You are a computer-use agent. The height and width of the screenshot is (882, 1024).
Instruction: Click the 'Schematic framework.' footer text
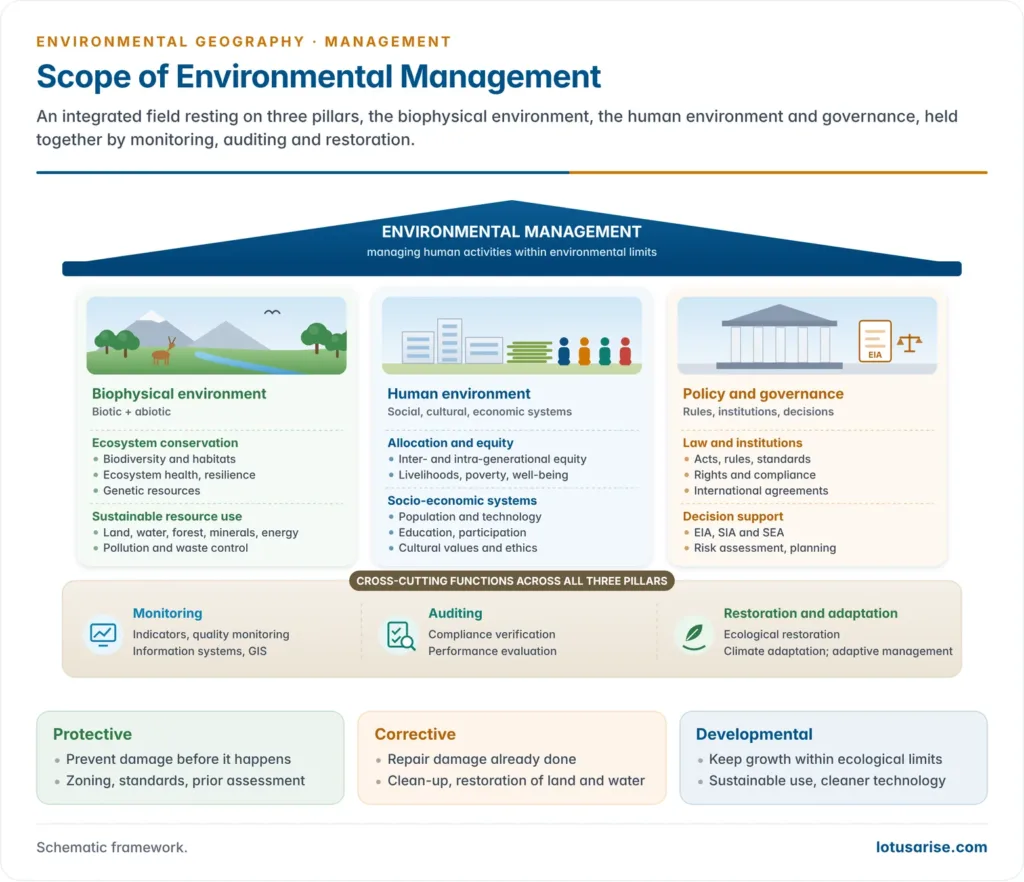point(112,847)
